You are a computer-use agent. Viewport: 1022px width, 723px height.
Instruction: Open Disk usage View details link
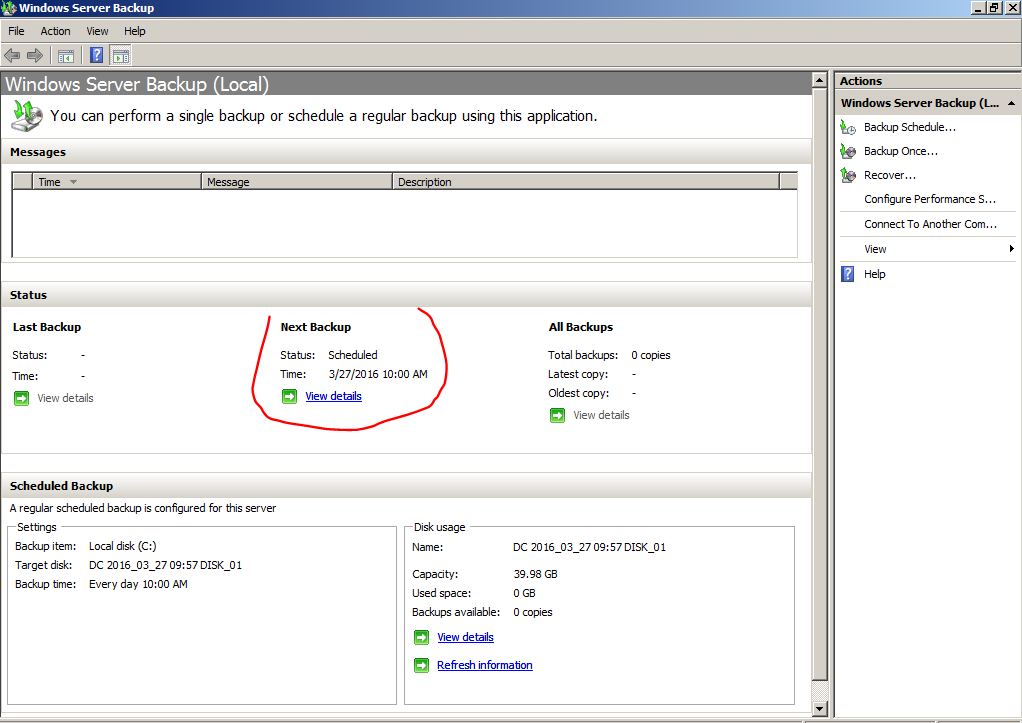[x=465, y=637]
